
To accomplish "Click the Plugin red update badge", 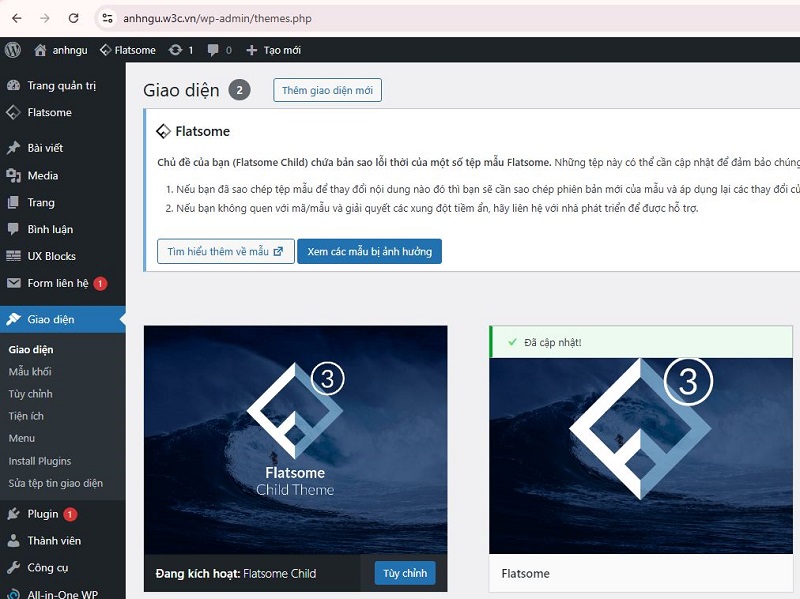I will point(70,514).
